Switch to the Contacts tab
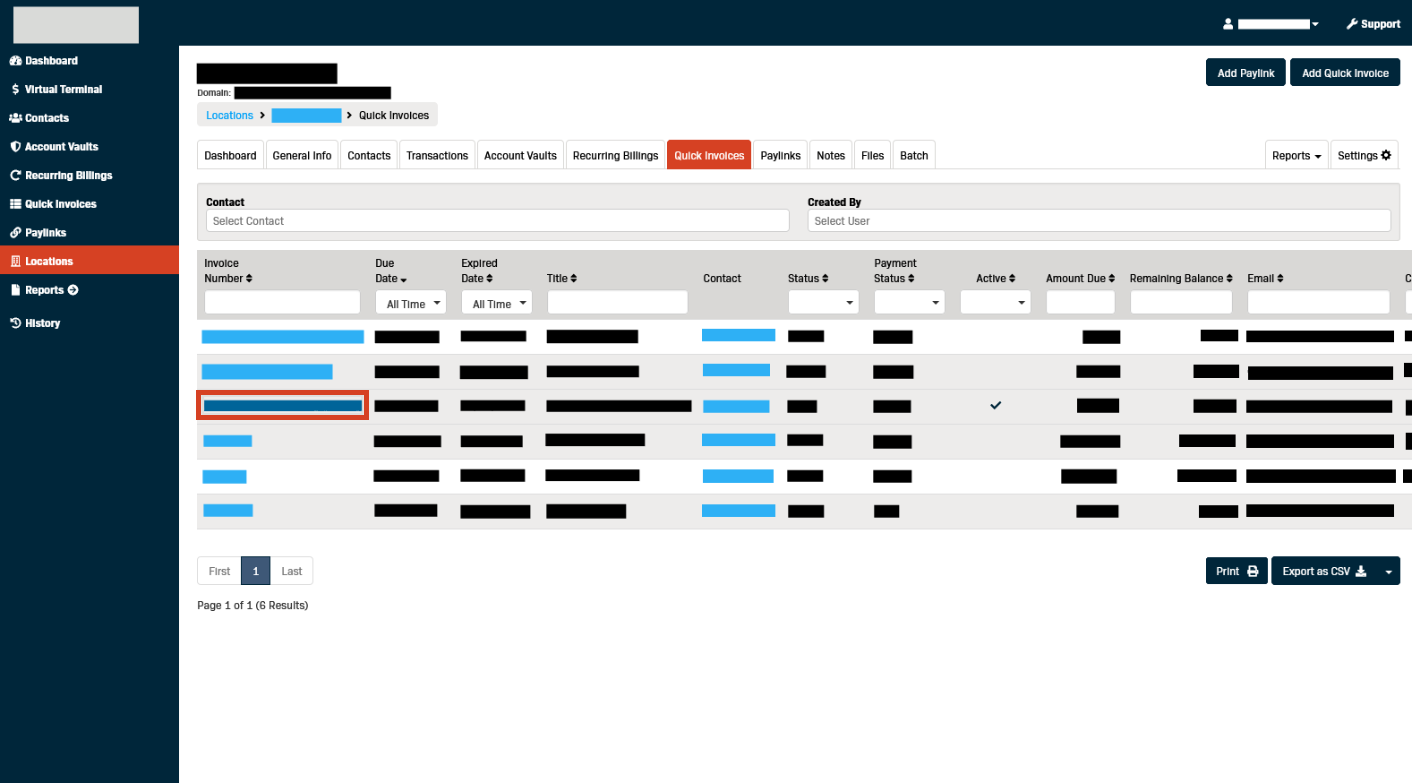Viewport: 1412px width, 783px height. [369, 156]
